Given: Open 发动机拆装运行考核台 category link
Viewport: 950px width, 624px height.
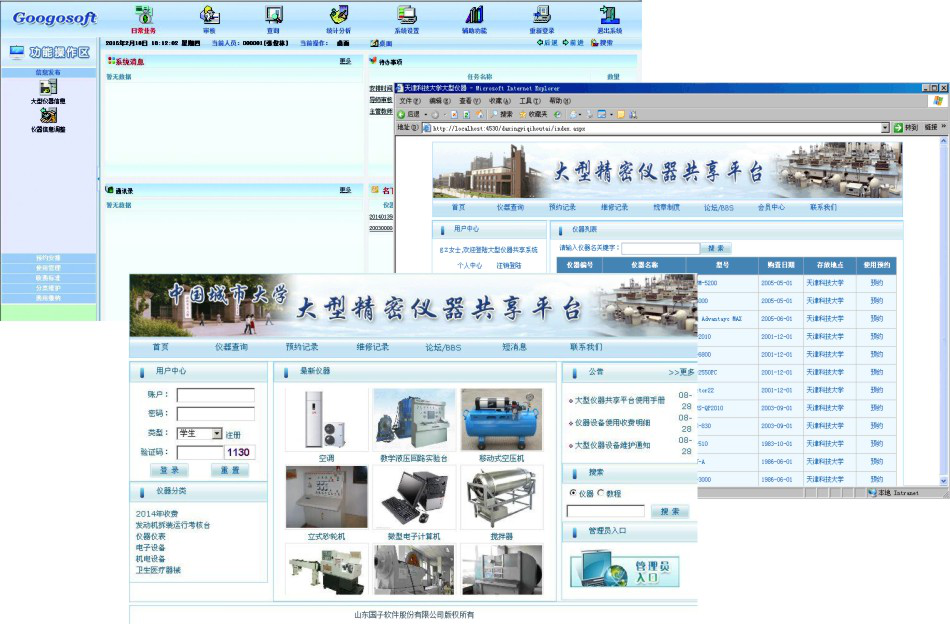Looking at the screenshot, I should [173, 525].
